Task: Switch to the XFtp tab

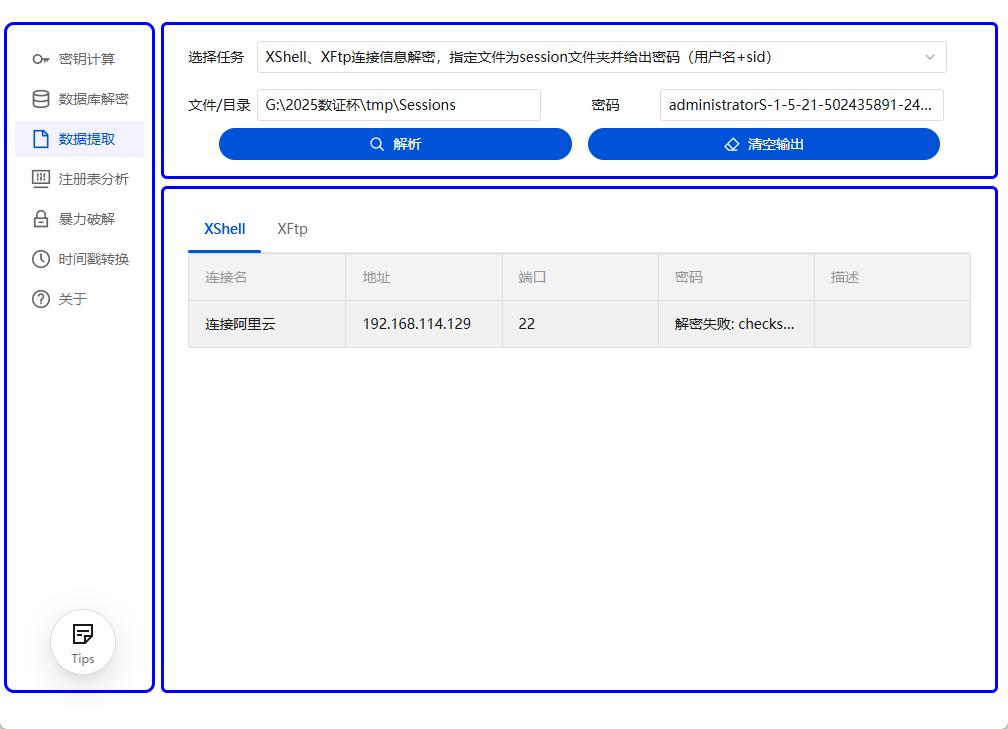Action: coord(292,230)
